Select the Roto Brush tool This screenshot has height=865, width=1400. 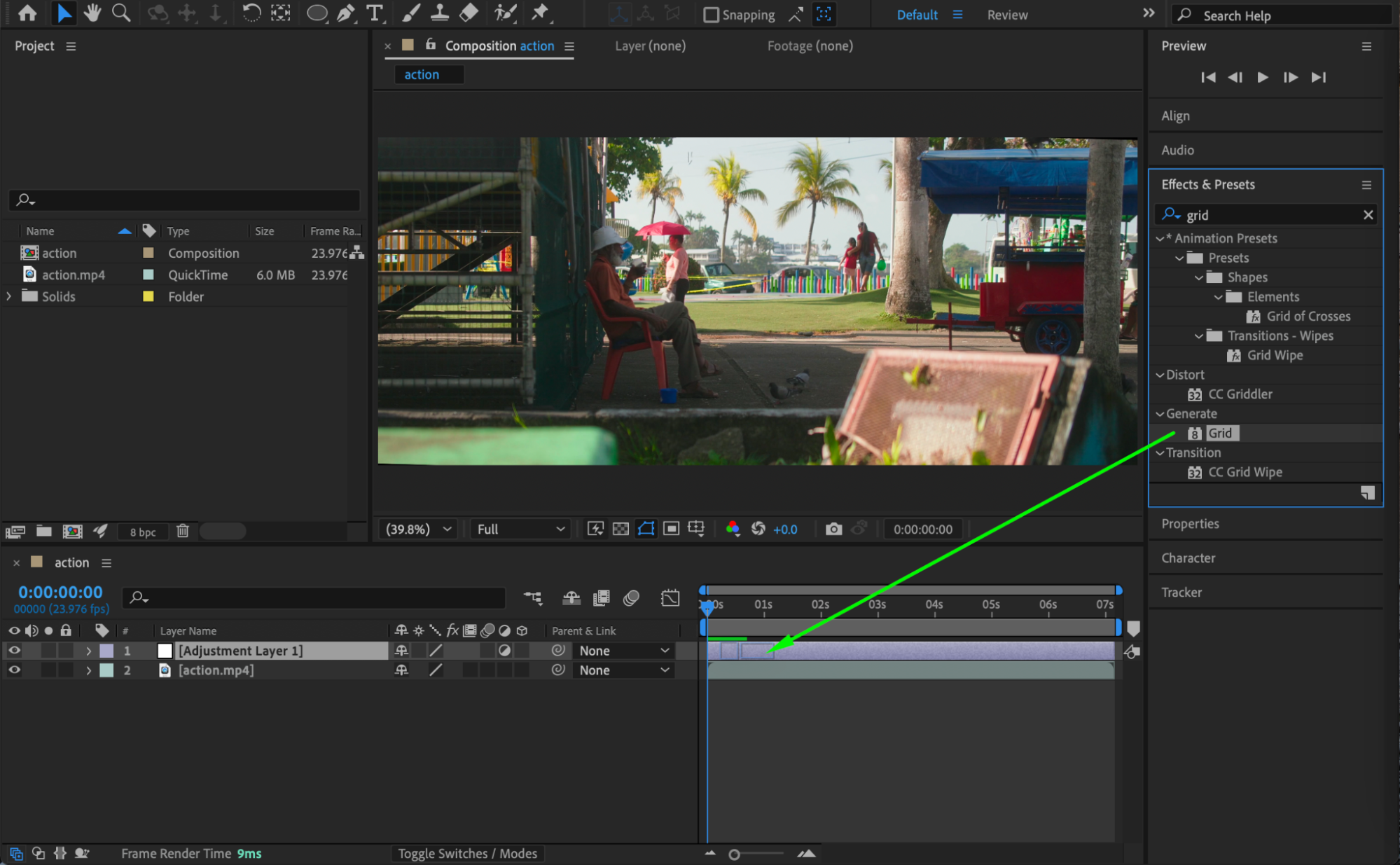click(x=505, y=13)
